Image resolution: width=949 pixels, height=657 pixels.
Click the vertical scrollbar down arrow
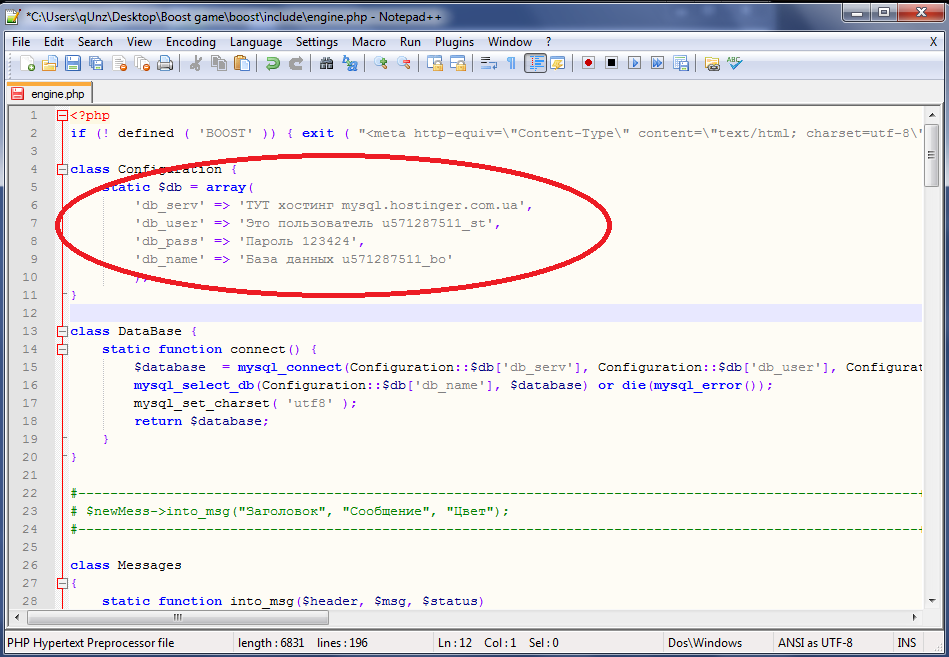(931, 601)
